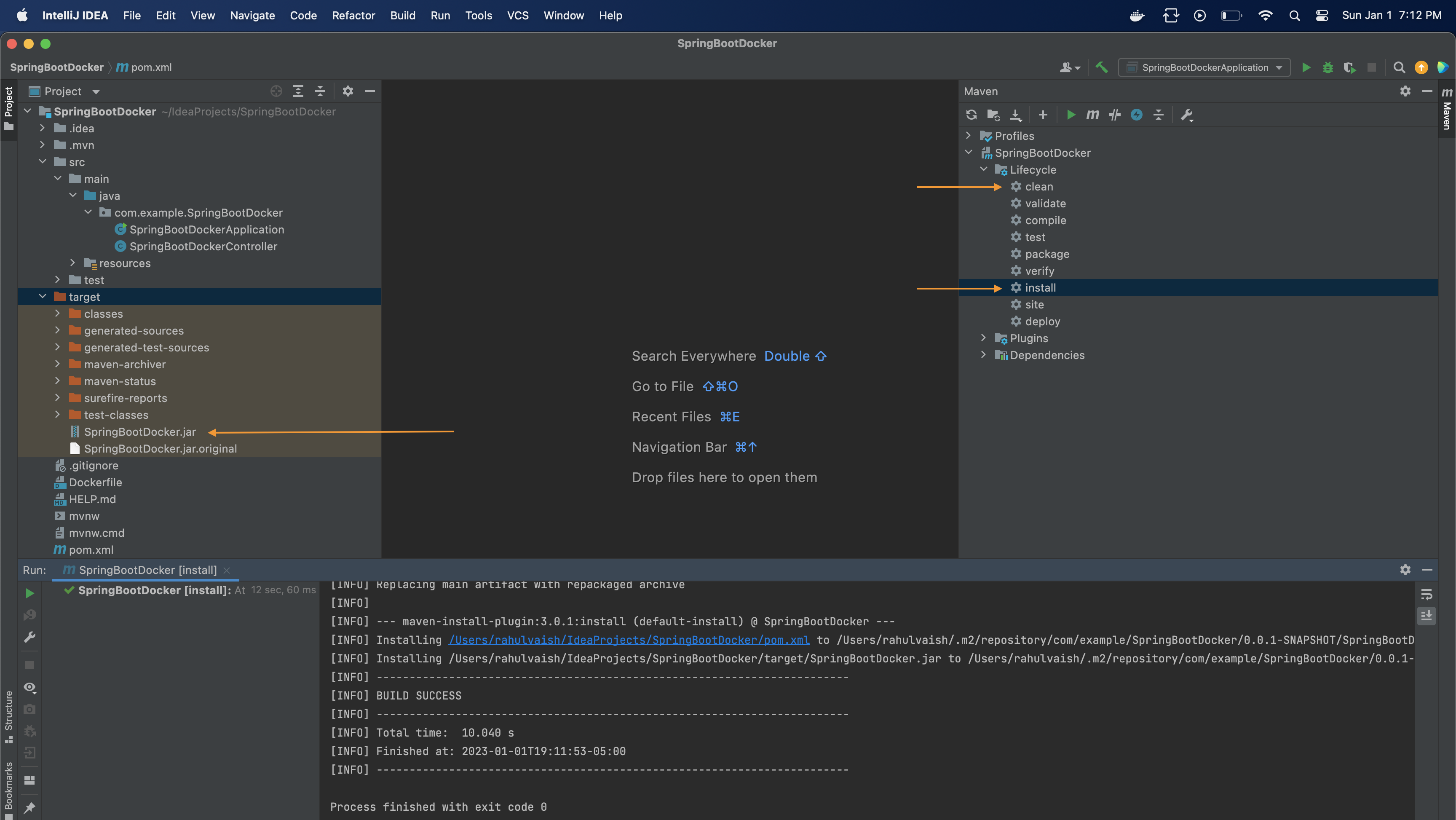
Task: Open Maven settings wrench icon
Action: click(x=1186, y=115)
